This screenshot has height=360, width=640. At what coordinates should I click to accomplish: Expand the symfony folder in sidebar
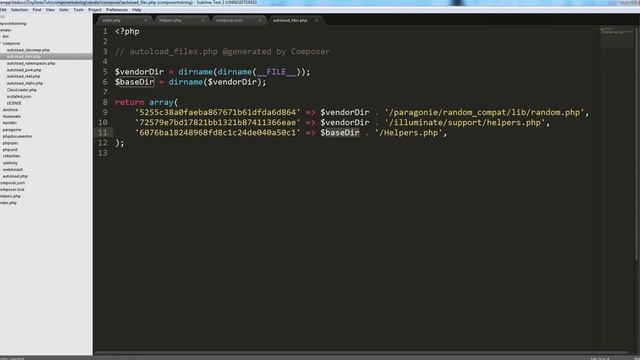point(10,163)
